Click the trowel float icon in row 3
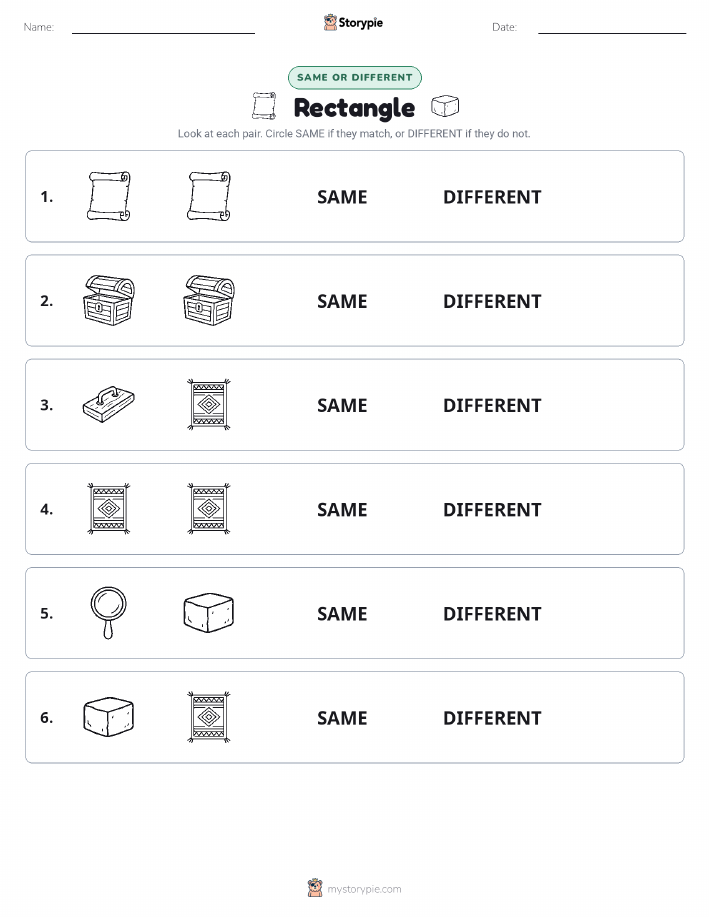The width and height of the screenshot is (709, 917). pyautogui.click(x=109, y=404)
